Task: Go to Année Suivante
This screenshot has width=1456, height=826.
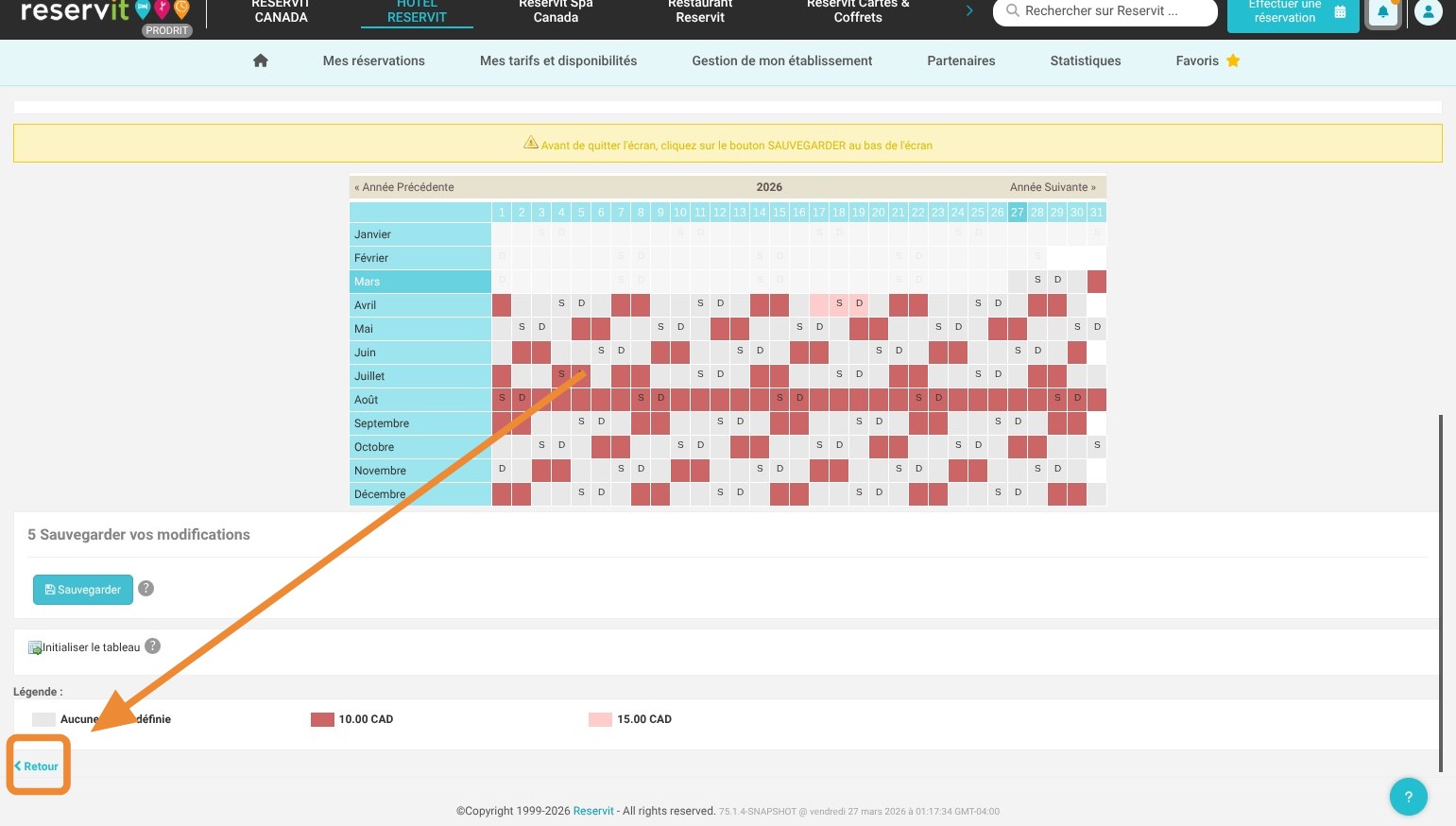Action: (x=1053, y=187)
